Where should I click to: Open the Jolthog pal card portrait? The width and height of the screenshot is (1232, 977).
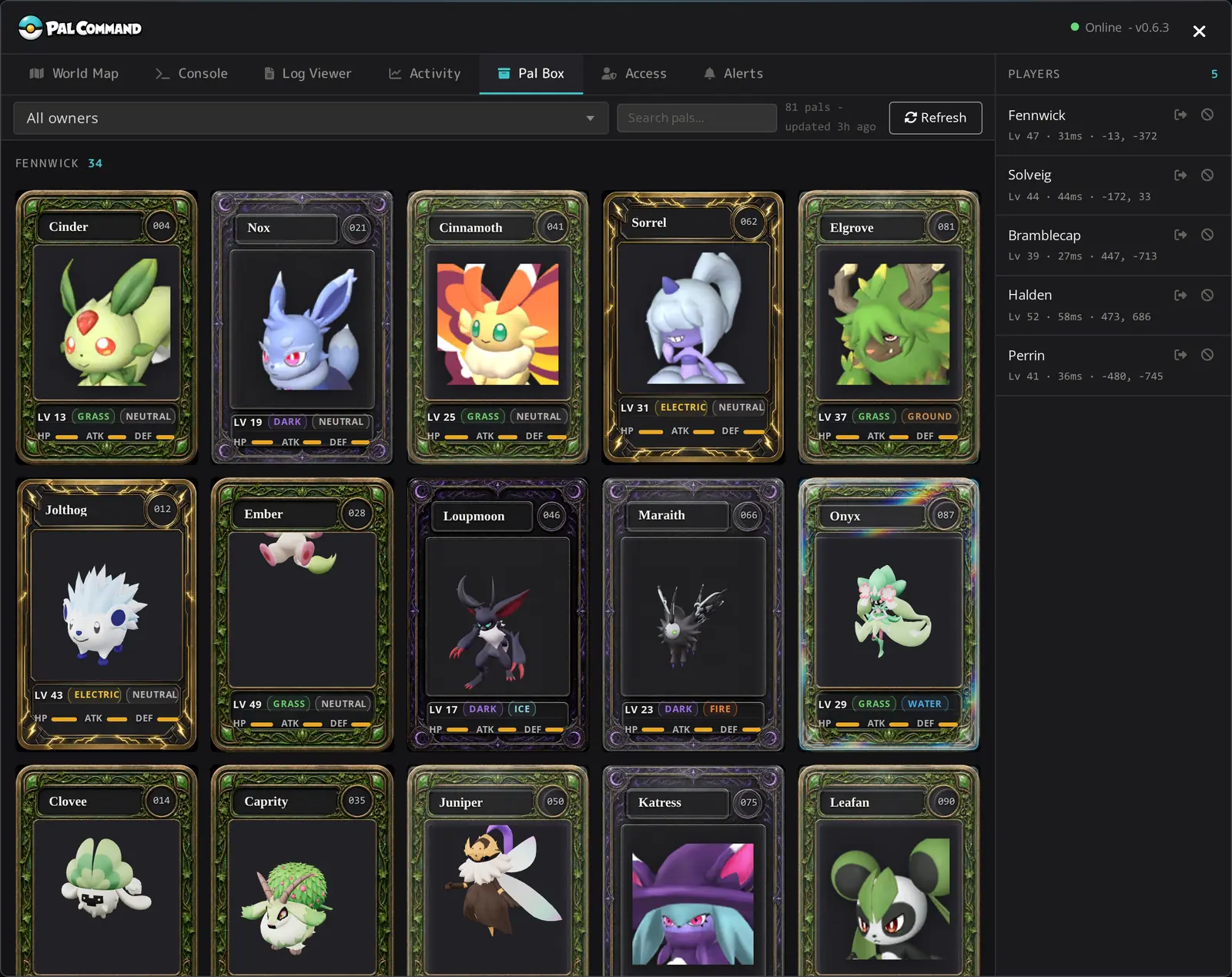tap(107, 605)
